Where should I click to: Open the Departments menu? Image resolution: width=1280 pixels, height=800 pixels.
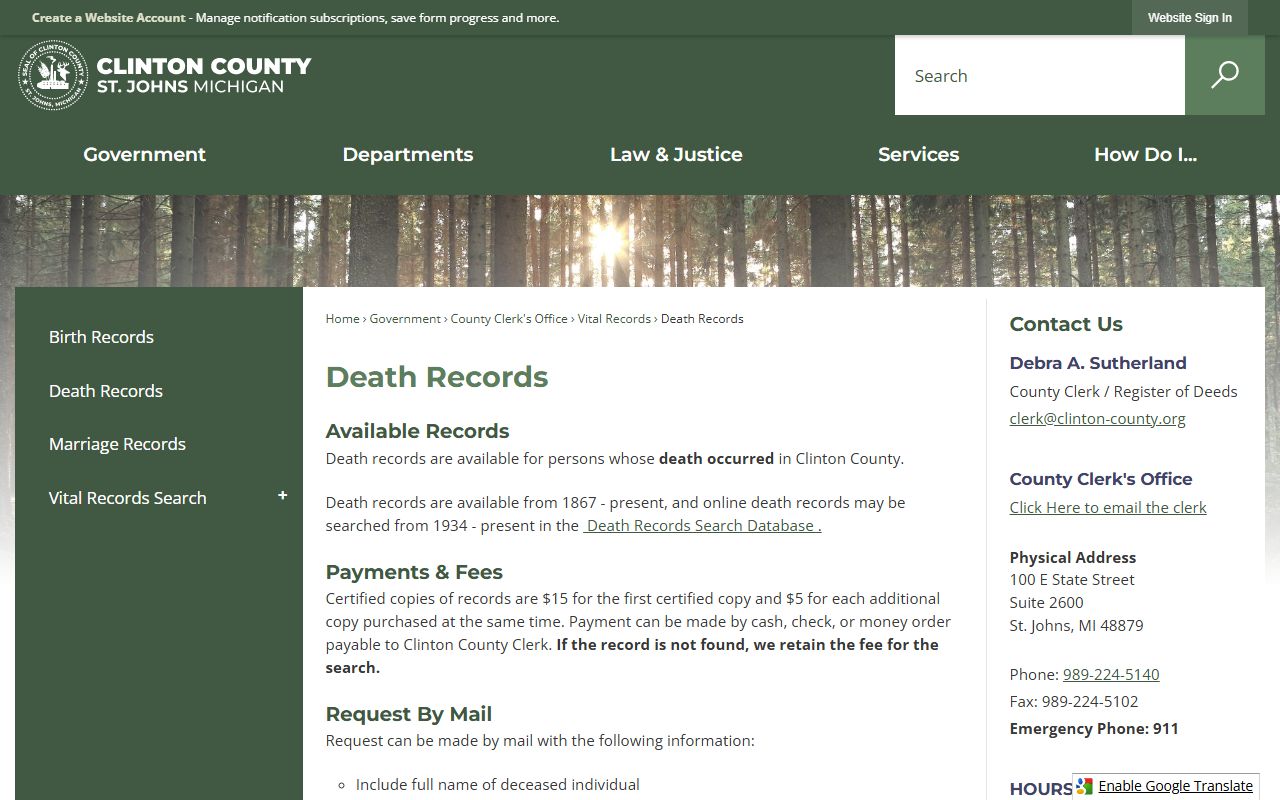tap(408, 154)
